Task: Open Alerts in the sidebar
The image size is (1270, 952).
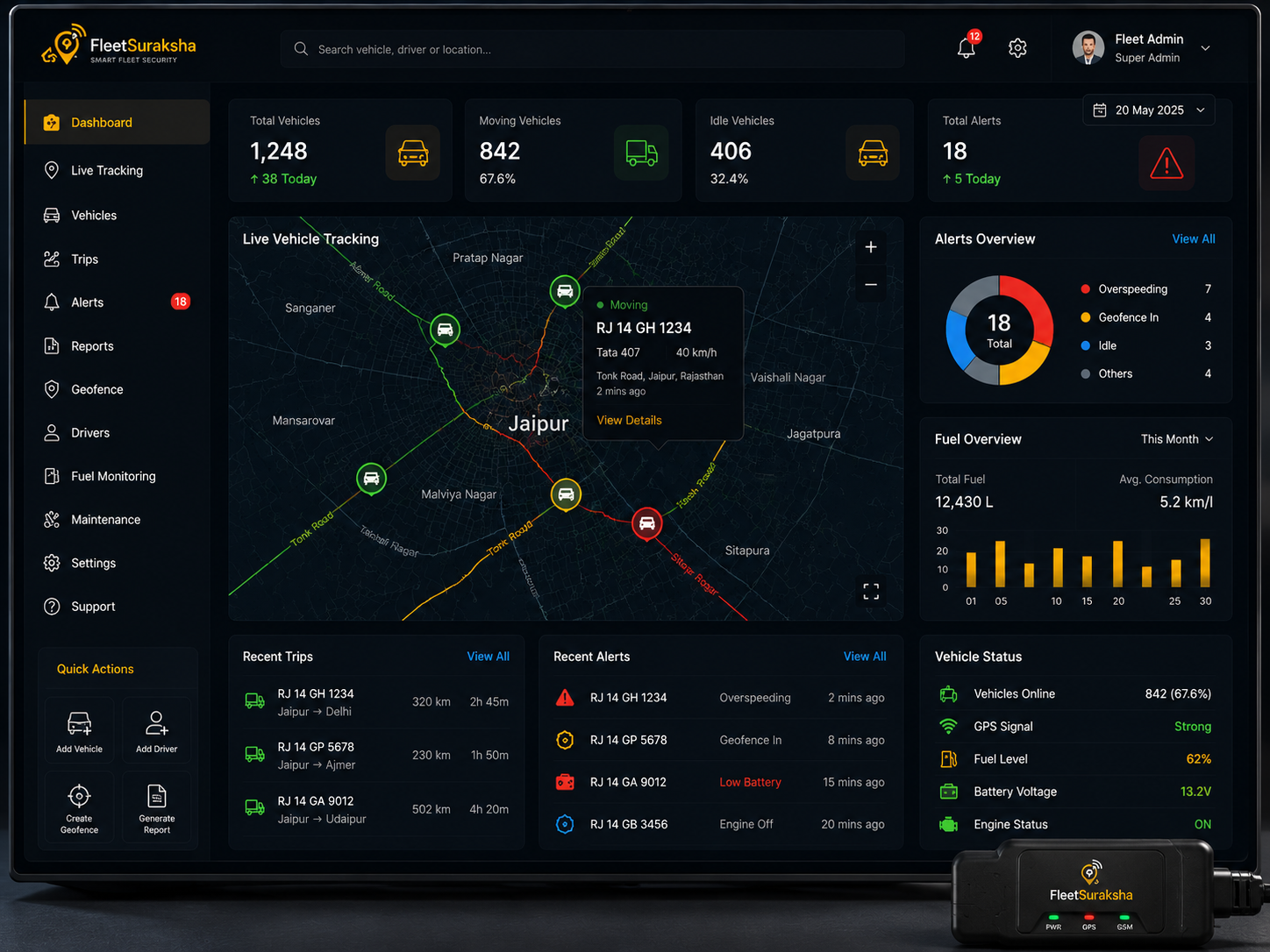Action: [x=117, y=302]
